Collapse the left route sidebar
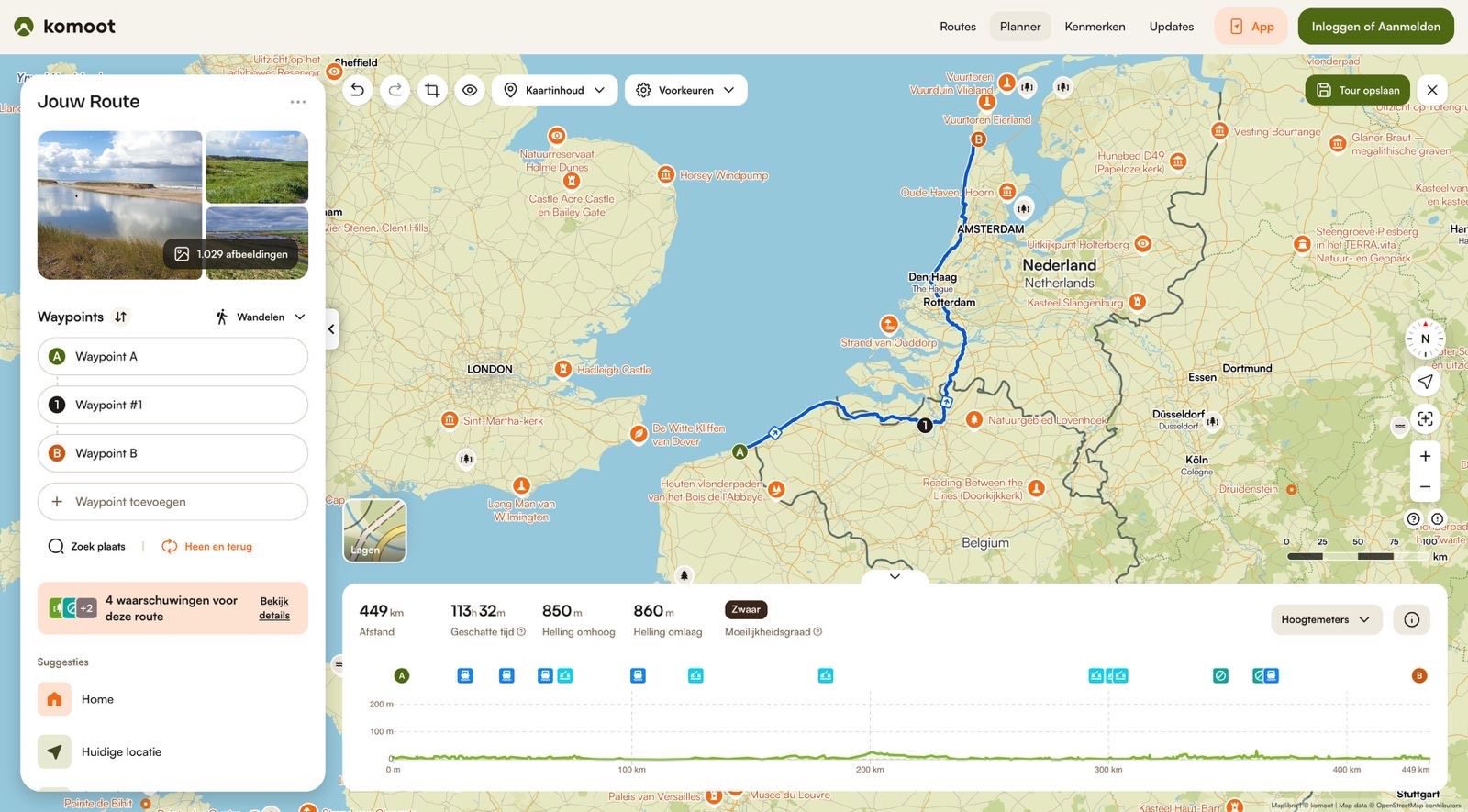The image size is (1468, 812). 331,328
